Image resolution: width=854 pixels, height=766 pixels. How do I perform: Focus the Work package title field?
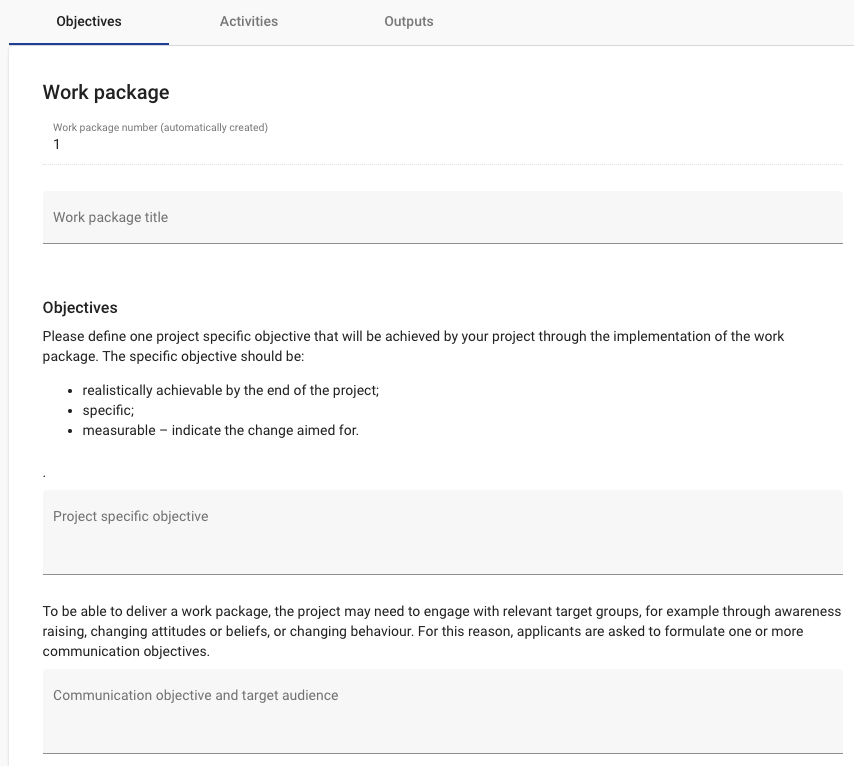[x=442, y=217]
